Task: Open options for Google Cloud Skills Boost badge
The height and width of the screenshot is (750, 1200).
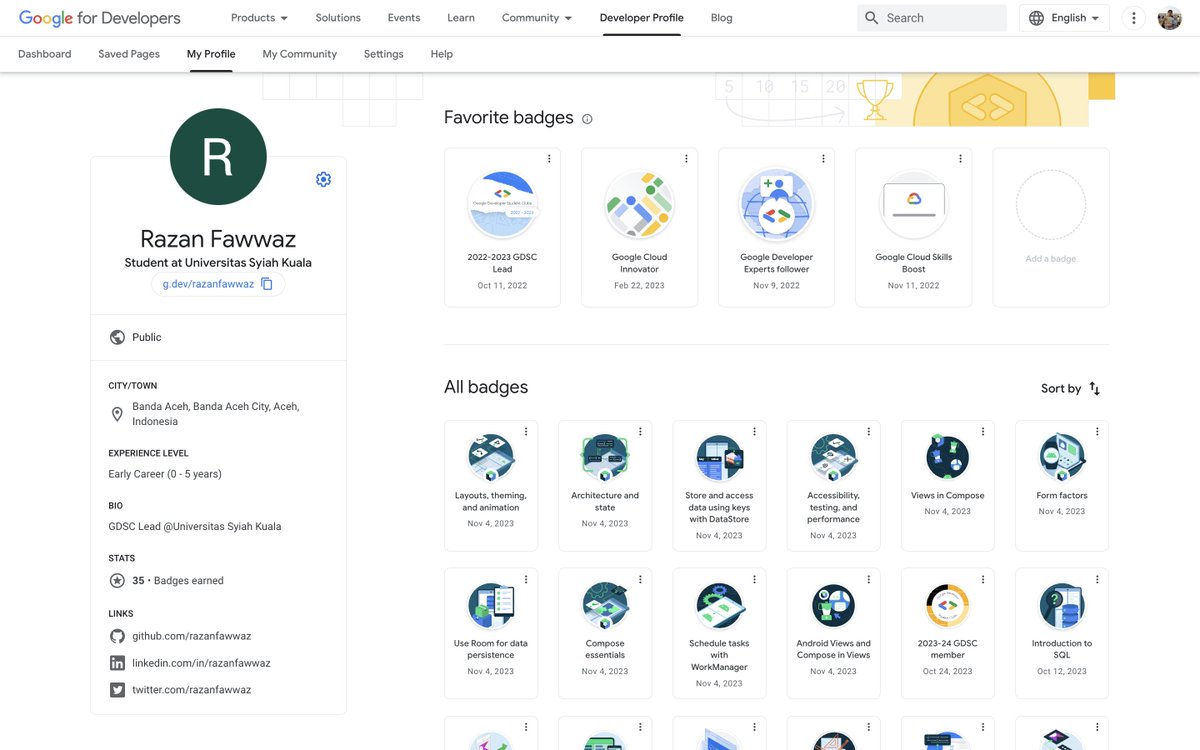Action: (x=960, y=159)
